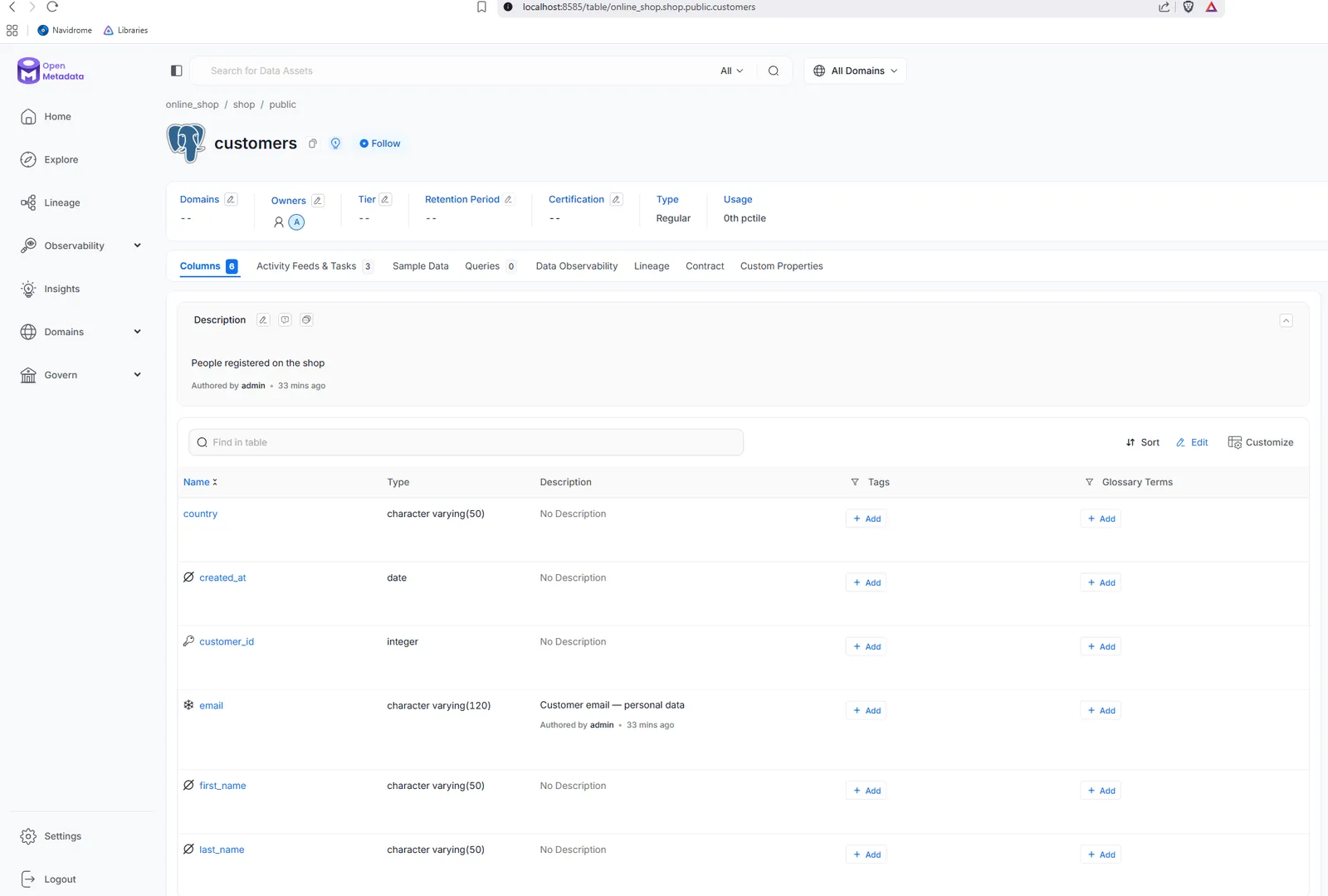Open the All search filter dropdown
The width and height of the screenshot is (1328, 896).
731,71
